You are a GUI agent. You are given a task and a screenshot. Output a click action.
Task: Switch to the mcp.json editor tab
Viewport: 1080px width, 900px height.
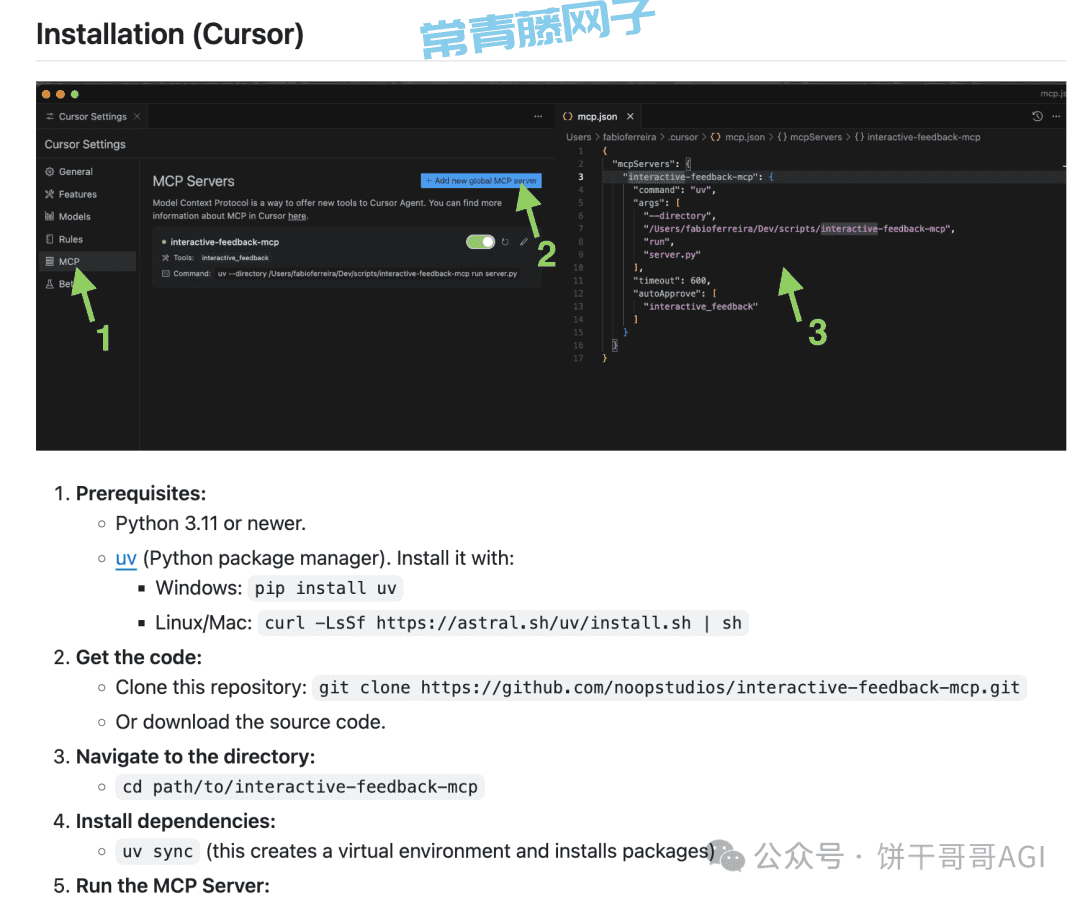tap(596, 117)
